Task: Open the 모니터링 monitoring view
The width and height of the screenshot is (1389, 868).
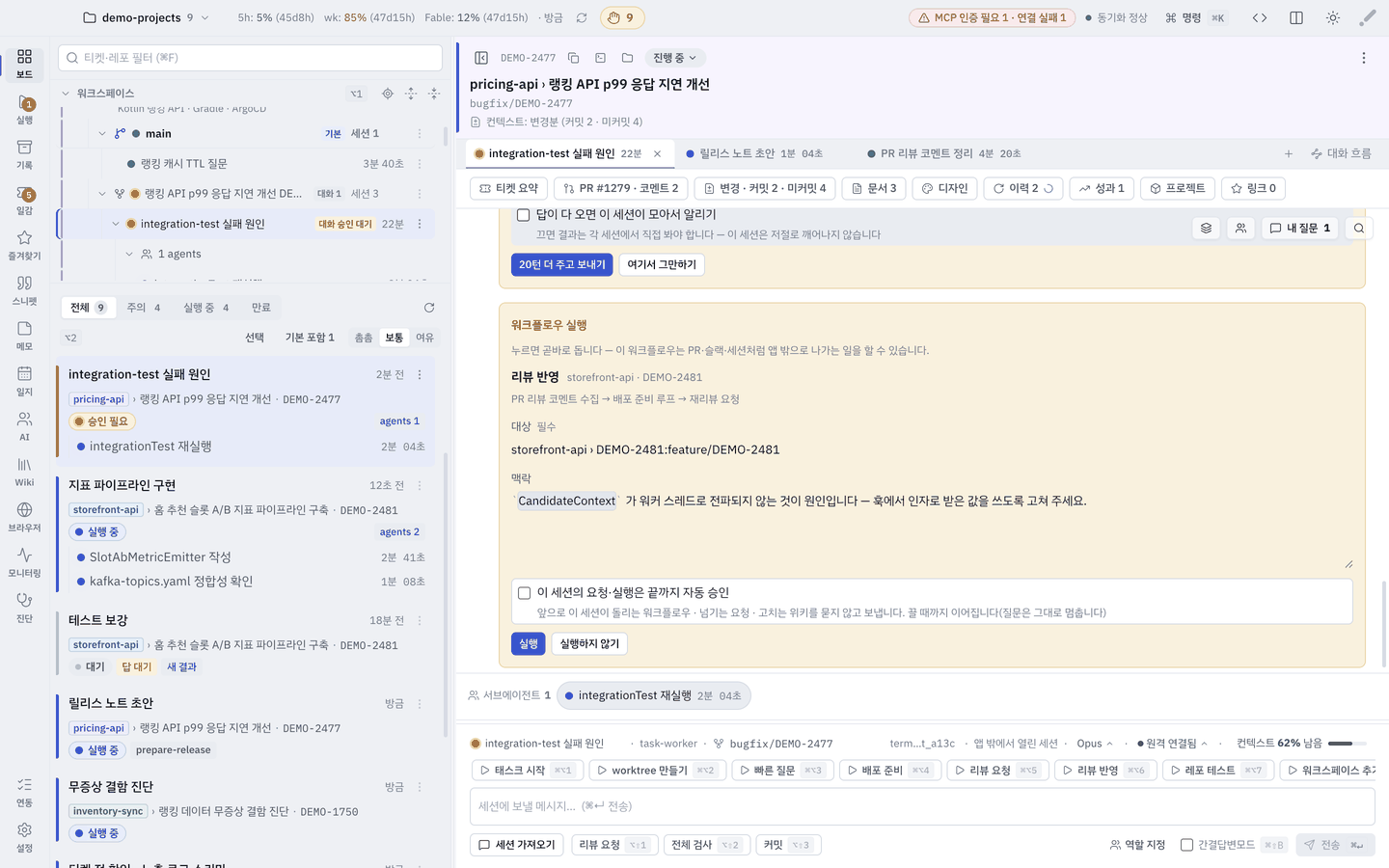Action: pyautogui.click(x=24, y=562)
